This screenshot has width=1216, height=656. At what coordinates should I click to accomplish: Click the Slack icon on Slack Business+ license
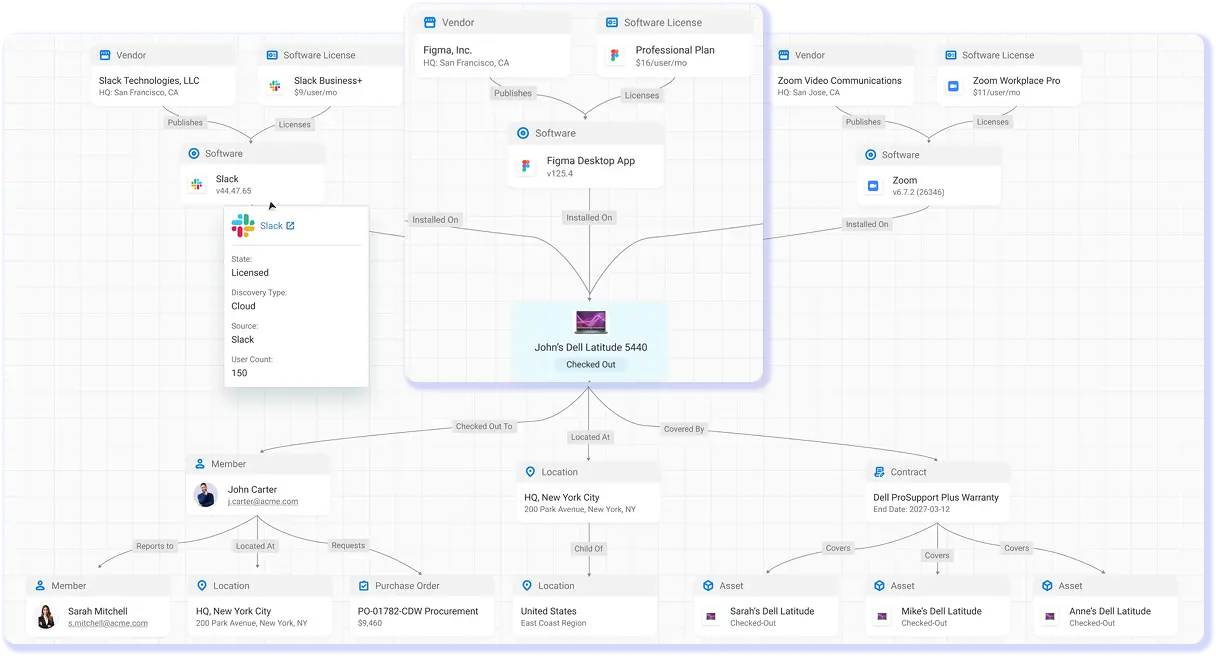point(275,86)
